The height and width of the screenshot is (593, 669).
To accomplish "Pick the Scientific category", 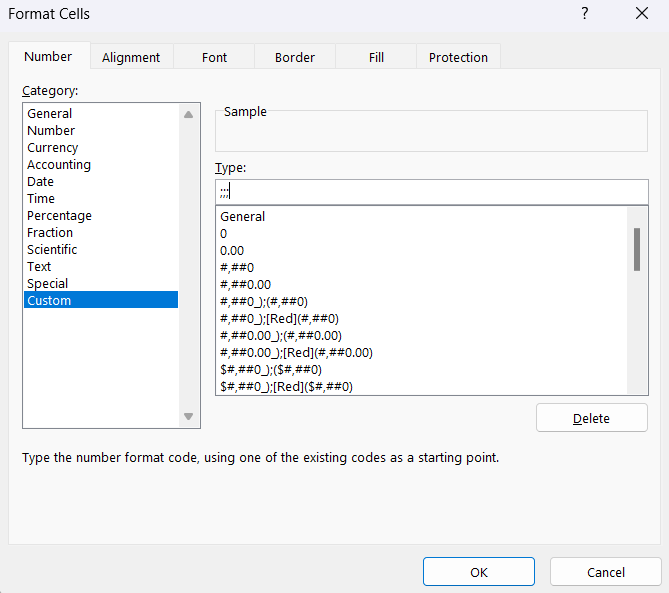I will 52,250.
